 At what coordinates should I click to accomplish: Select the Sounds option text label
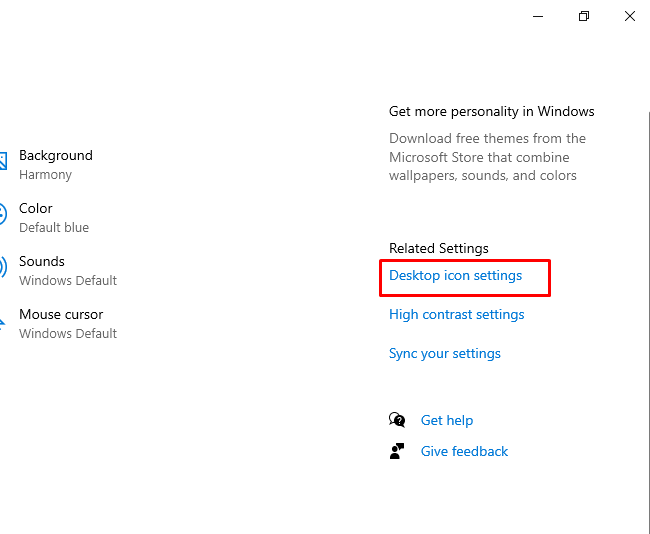42,262
